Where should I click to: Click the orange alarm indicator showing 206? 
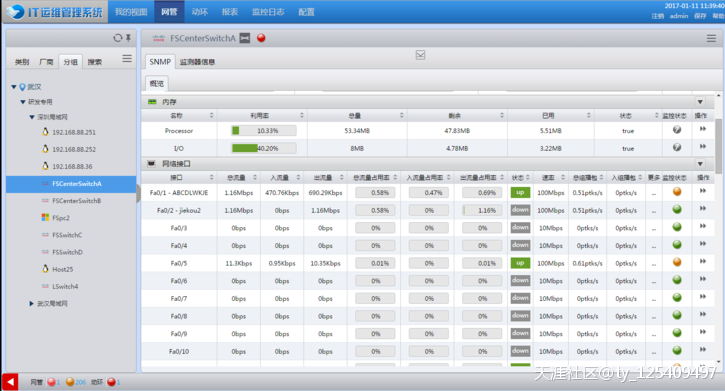pos(70,382)
